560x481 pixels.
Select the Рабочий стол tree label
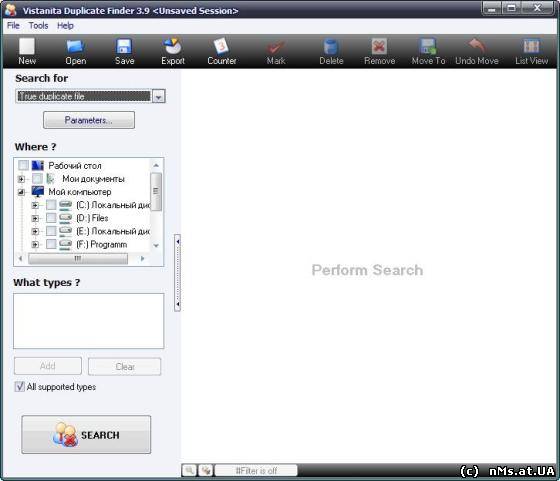75,165
